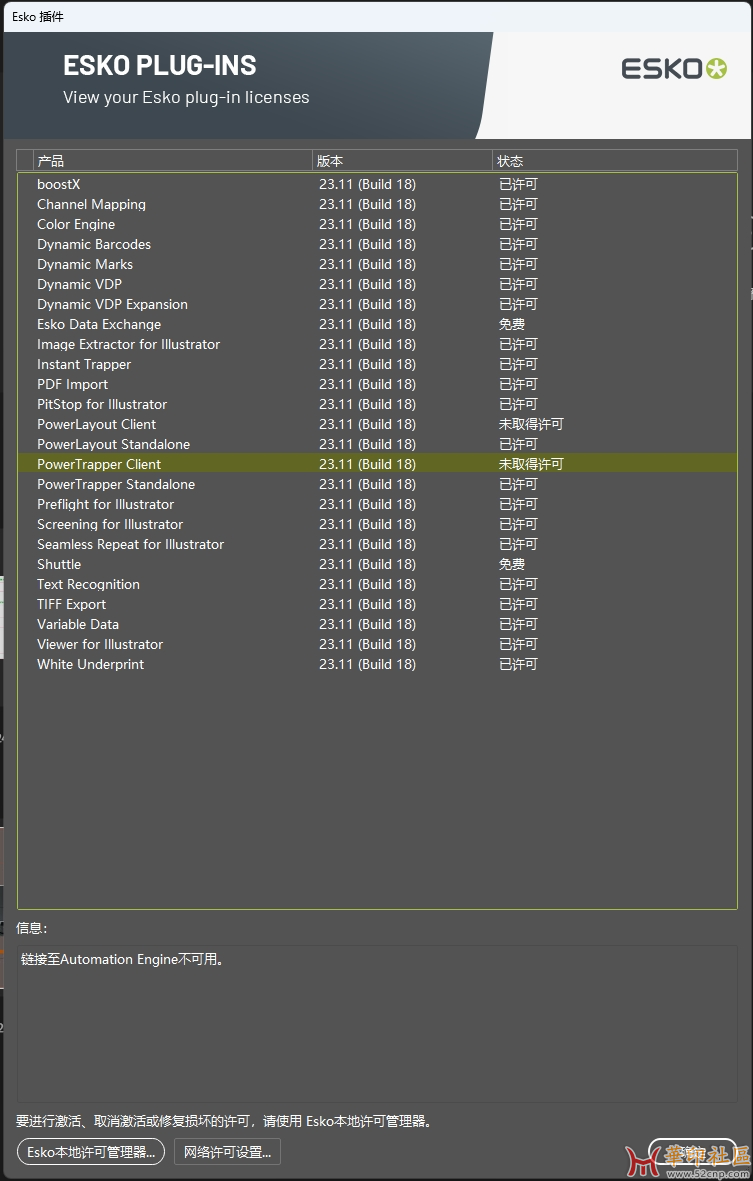Select Image Extractor for Illustrator row
The width and height of the screenshot is (753, 1181).
pos(377,343)
